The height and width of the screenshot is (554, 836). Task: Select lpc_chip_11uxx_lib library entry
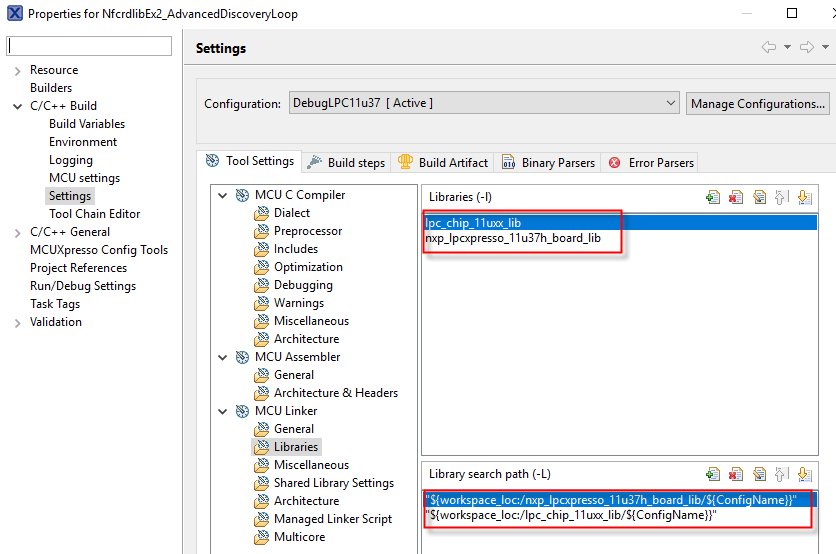point(620,223)
